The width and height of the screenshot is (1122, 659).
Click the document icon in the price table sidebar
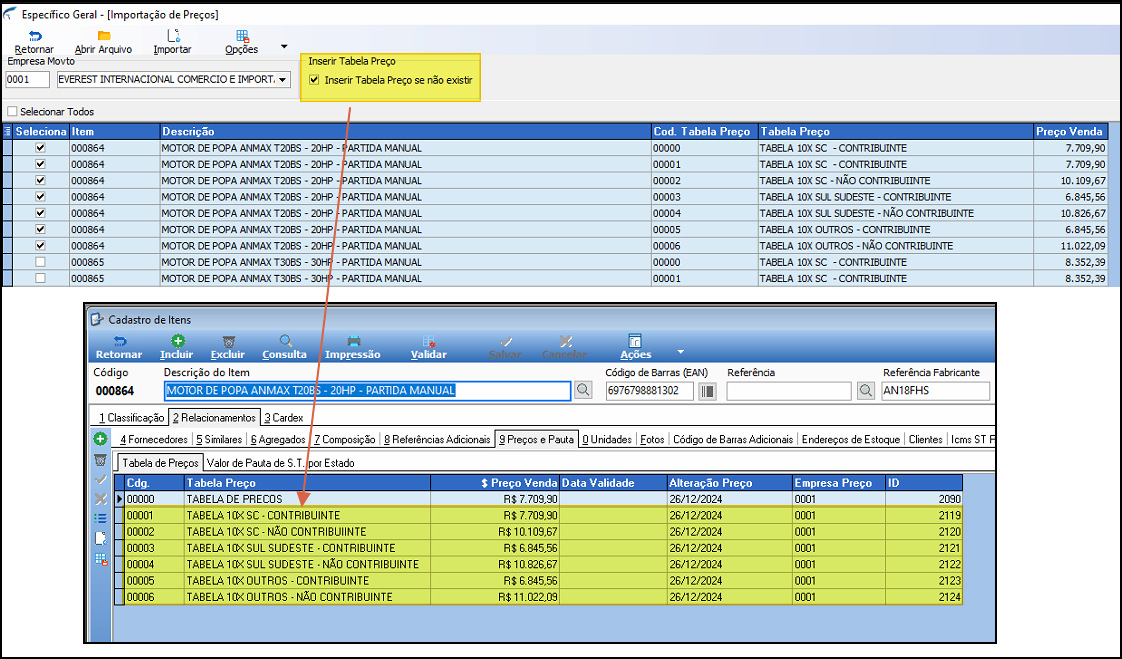(100, 539)
